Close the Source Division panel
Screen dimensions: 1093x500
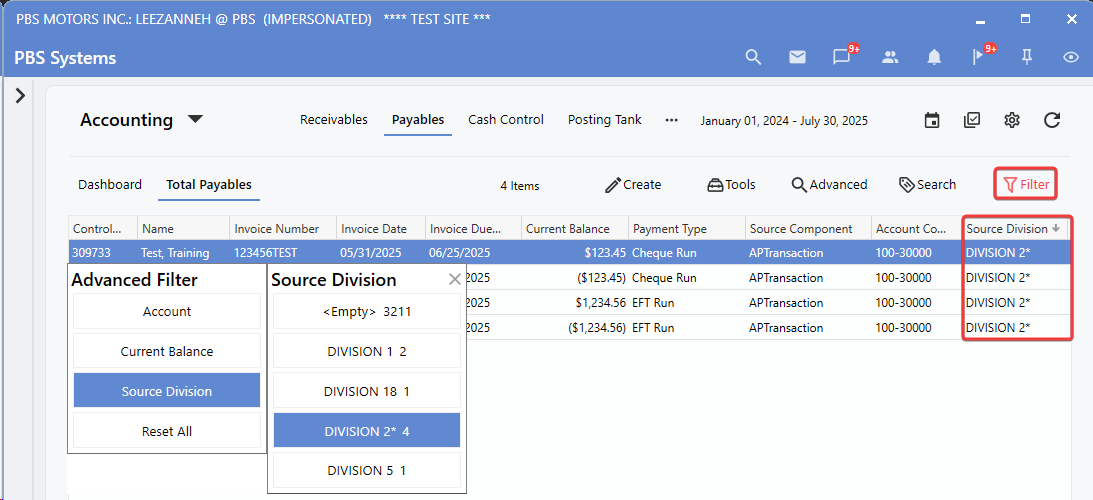pos(455,280)
